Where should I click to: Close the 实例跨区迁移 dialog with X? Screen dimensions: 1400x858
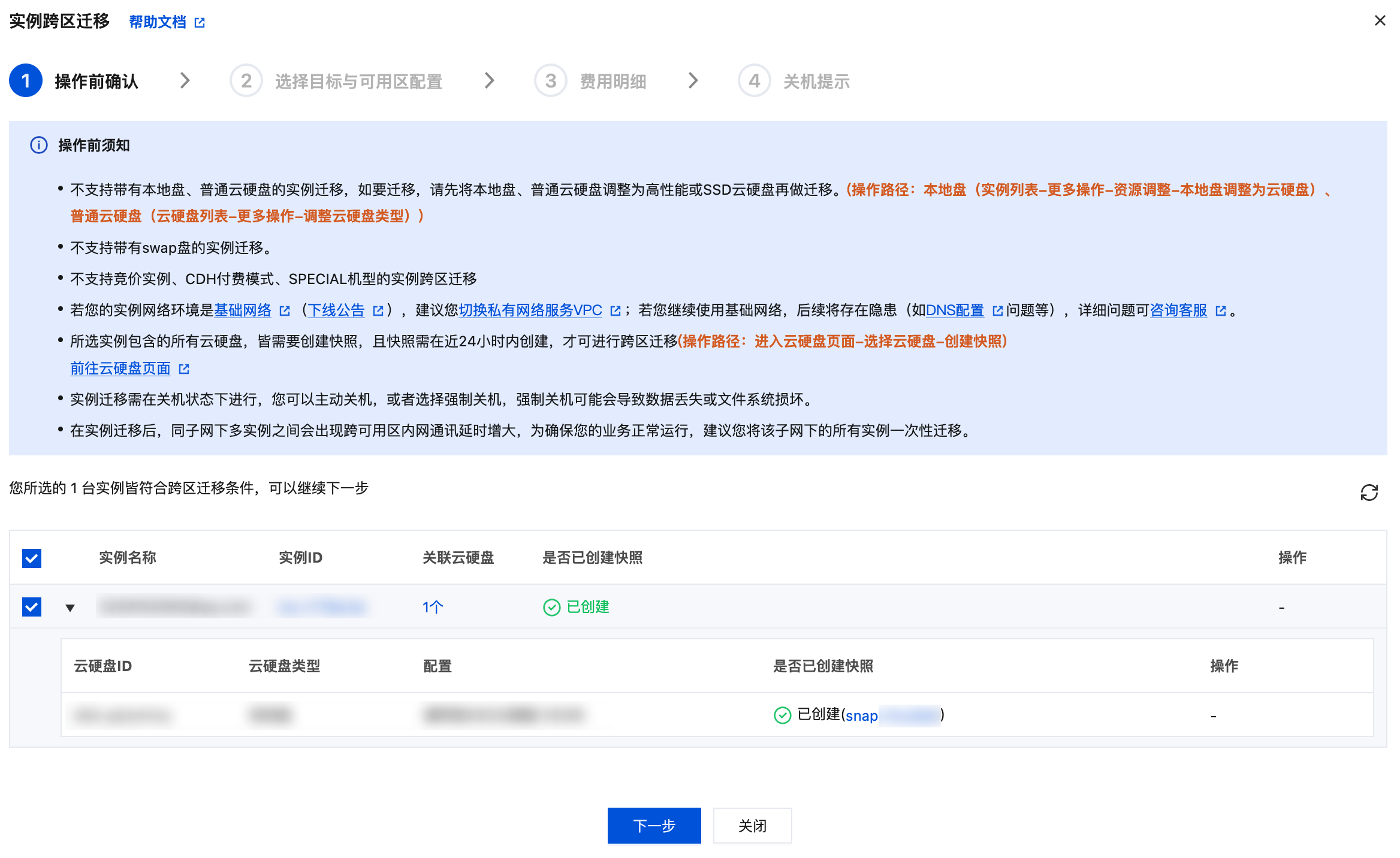click(x=1380, y=21)
